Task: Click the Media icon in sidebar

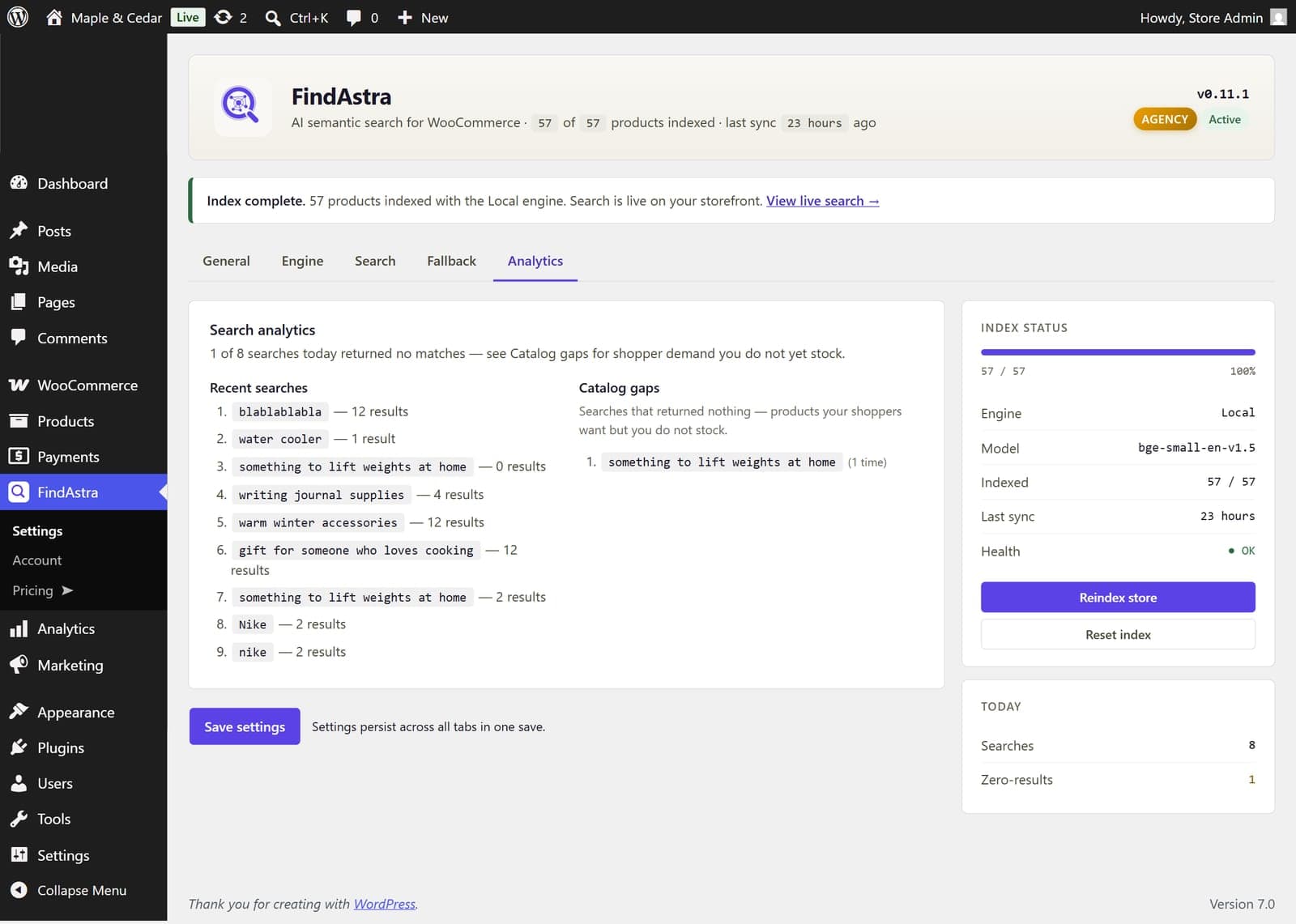Action: tap(19, 266)
